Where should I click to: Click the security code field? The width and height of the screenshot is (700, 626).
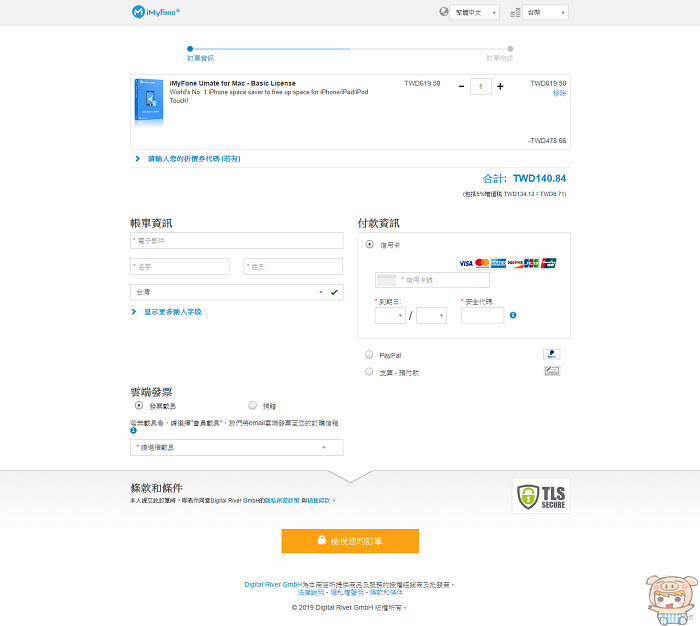pos(483,316)
